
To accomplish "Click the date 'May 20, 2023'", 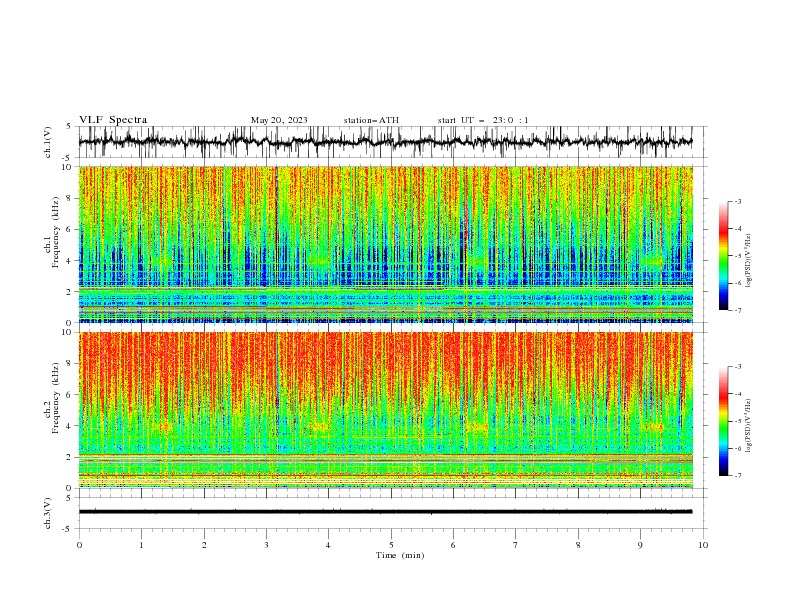I will point(279,120).
